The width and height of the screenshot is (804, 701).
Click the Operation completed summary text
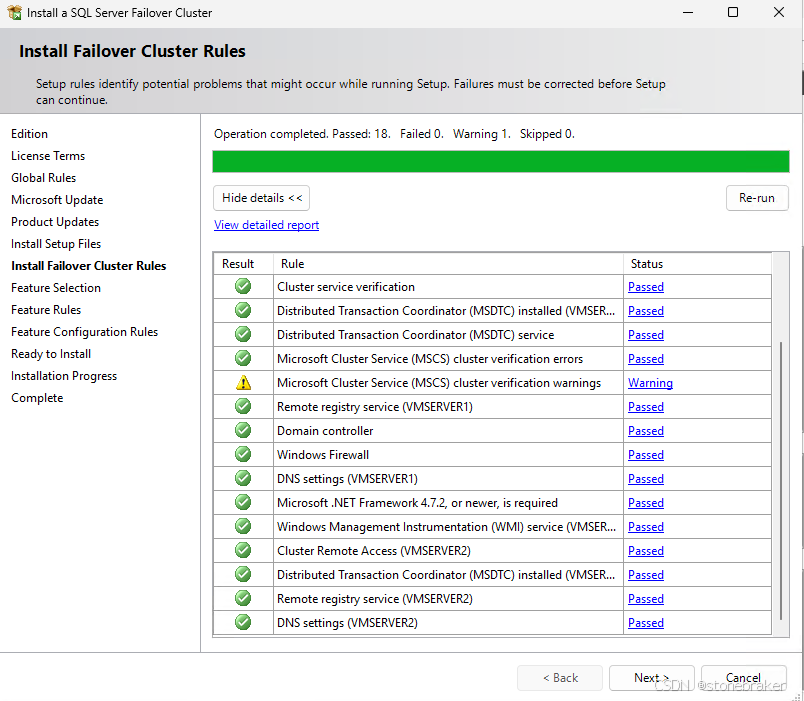[394, 134]
